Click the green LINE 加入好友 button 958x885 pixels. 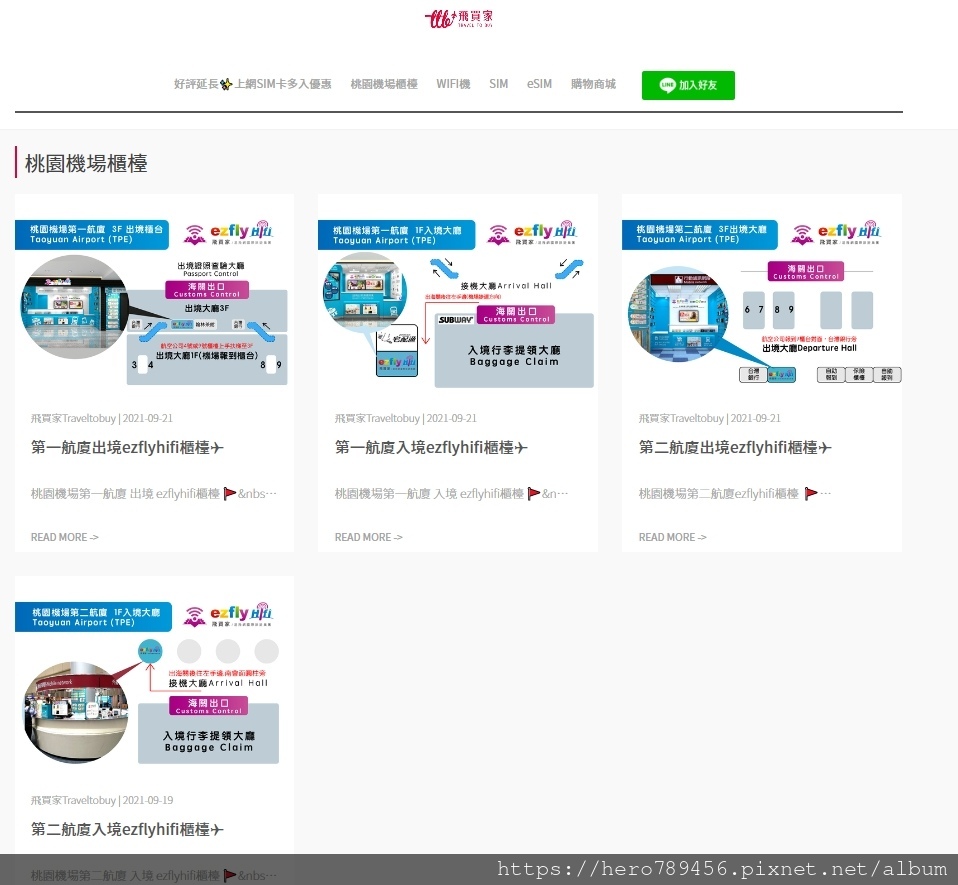click(688, 85)
